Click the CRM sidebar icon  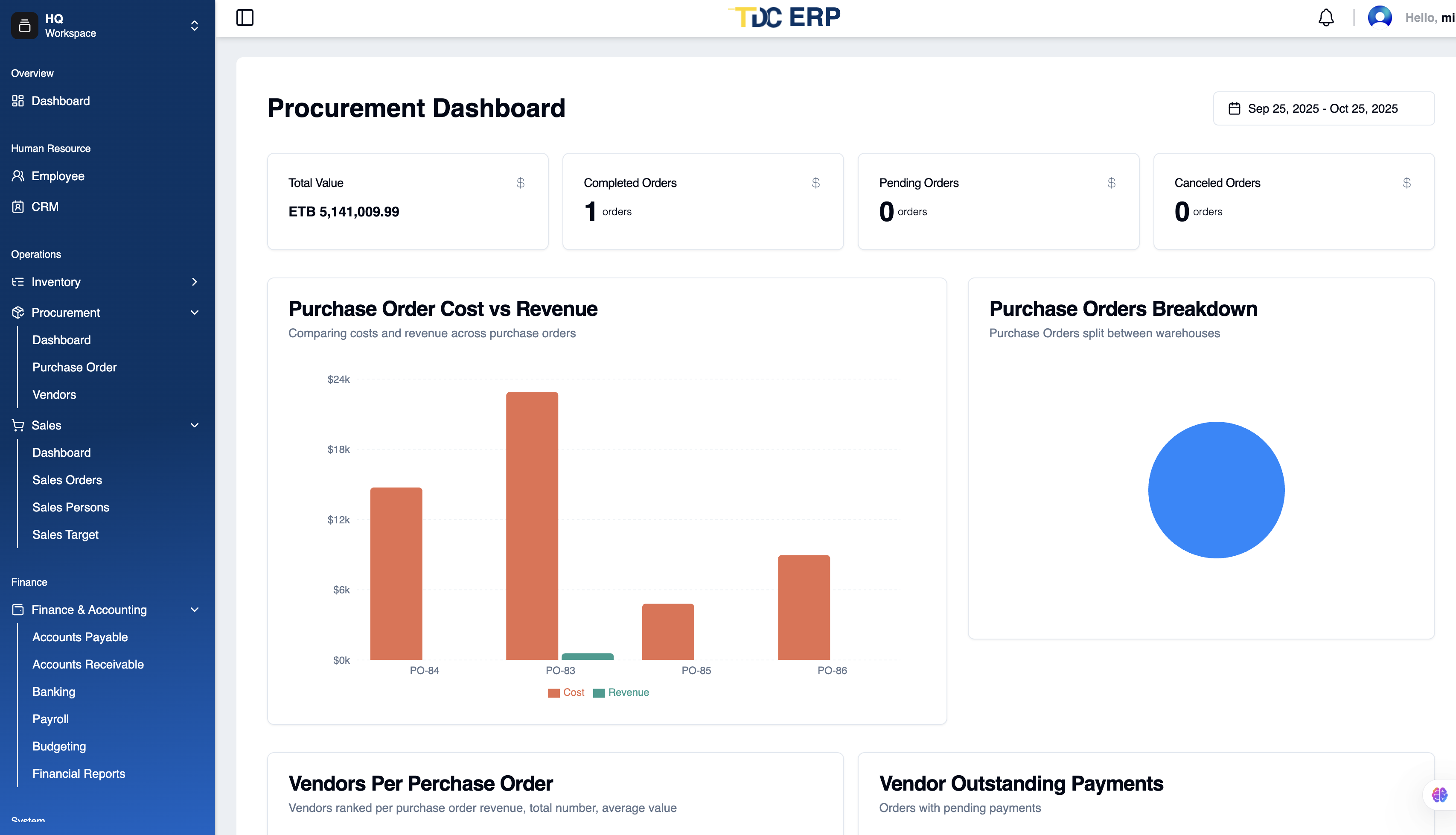pyautogui.click(x=18, y=207)
